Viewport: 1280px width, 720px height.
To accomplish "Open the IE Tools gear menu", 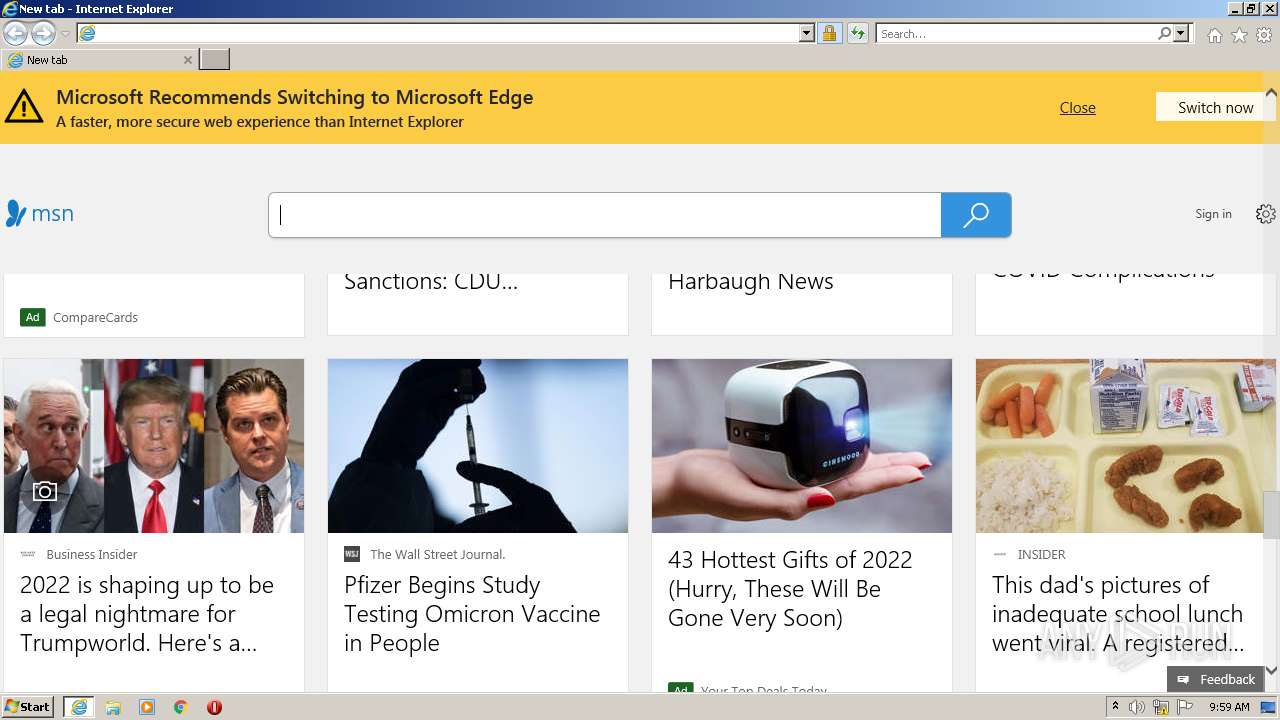I will [x=1264, y=35].
